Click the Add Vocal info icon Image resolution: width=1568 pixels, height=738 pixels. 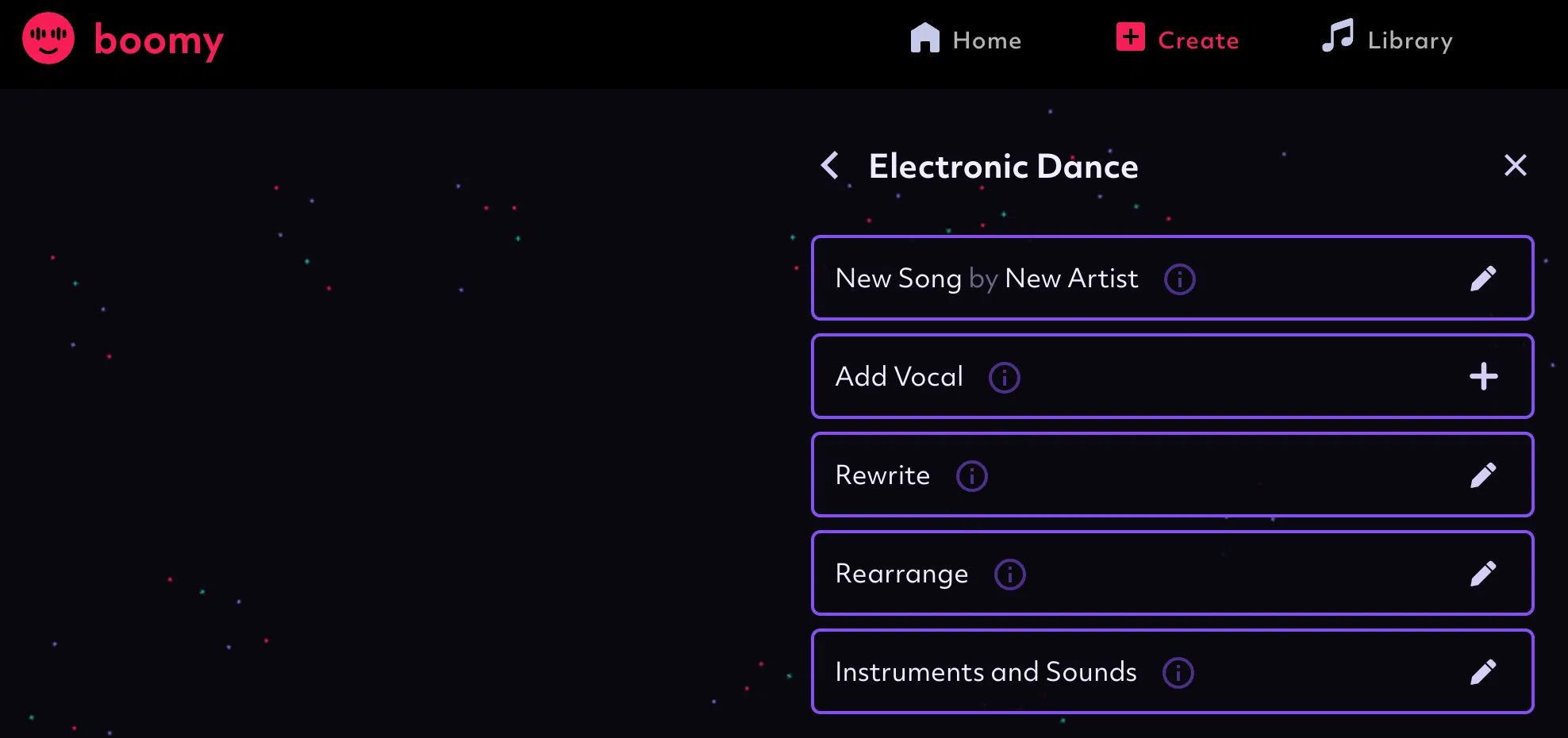pos(1004,378)
